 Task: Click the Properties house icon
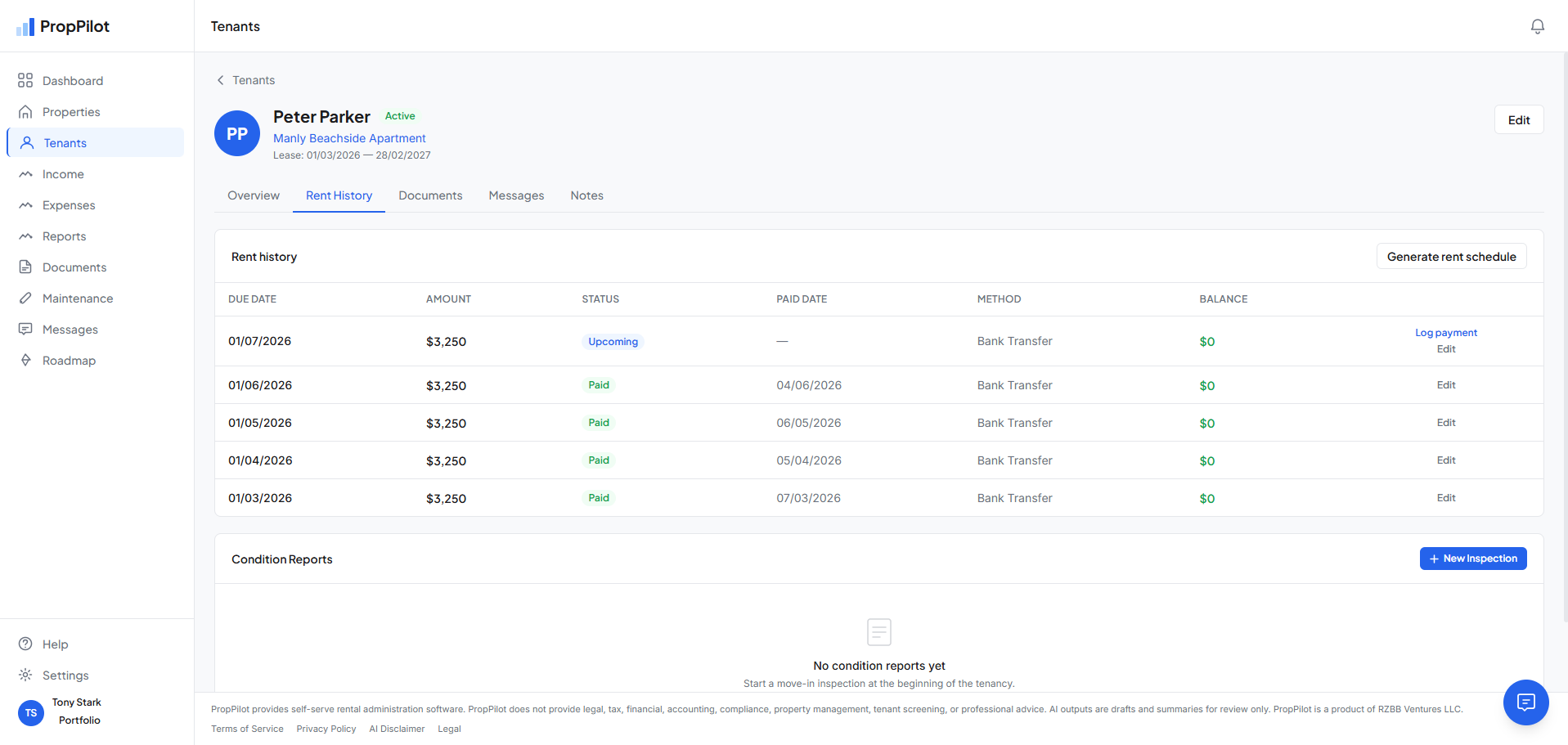click(x=25, y=111)
